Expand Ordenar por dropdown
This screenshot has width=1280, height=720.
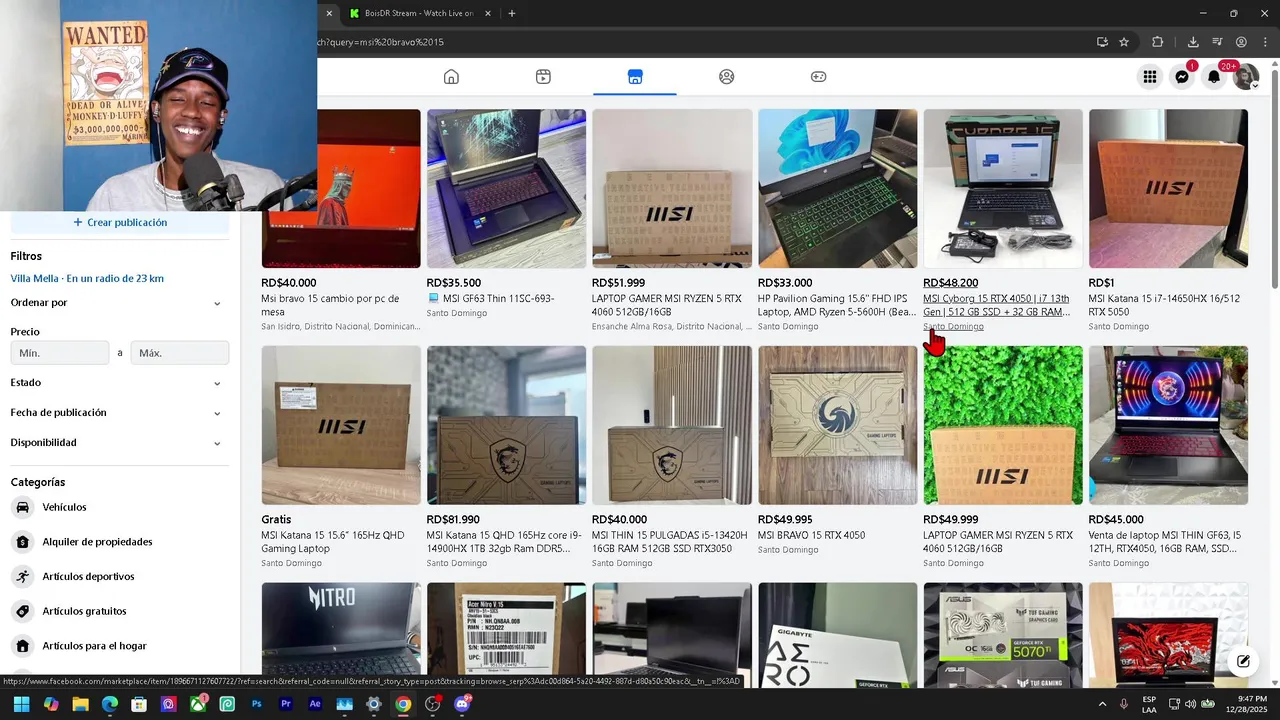(x=120, y=302)
